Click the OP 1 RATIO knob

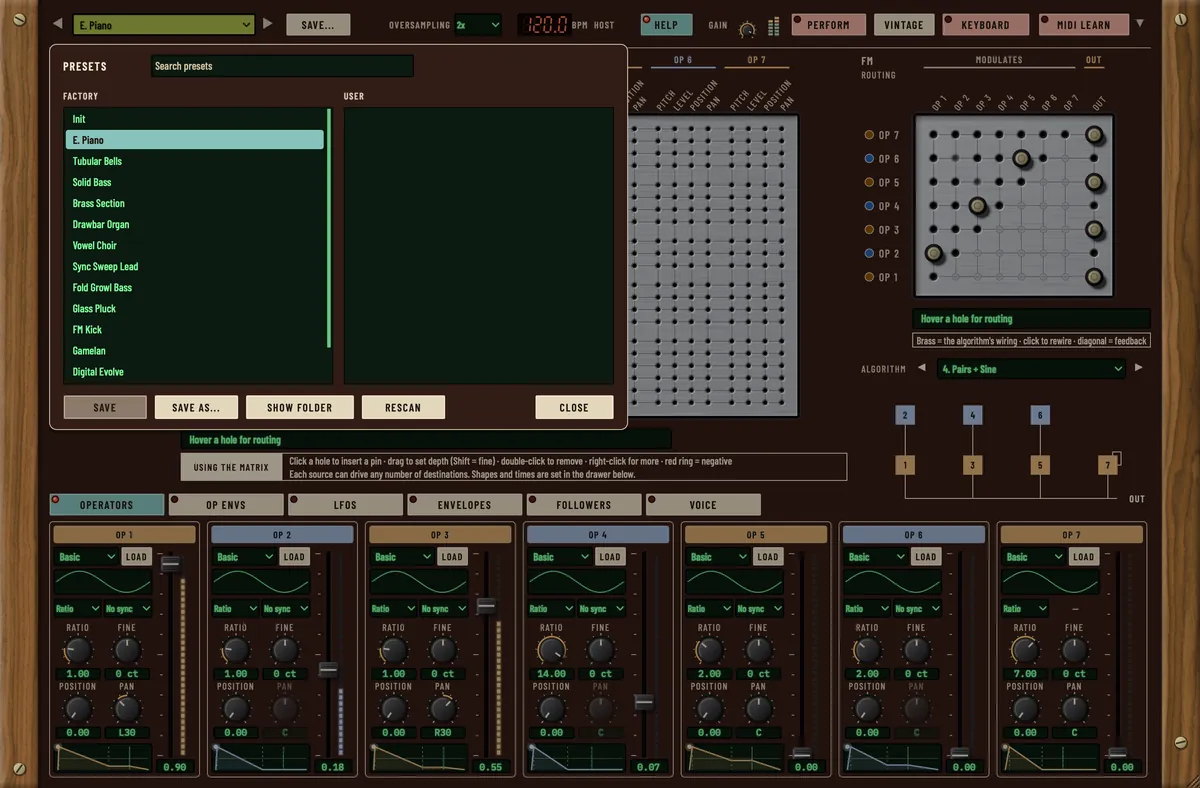(x=77, y=652)
